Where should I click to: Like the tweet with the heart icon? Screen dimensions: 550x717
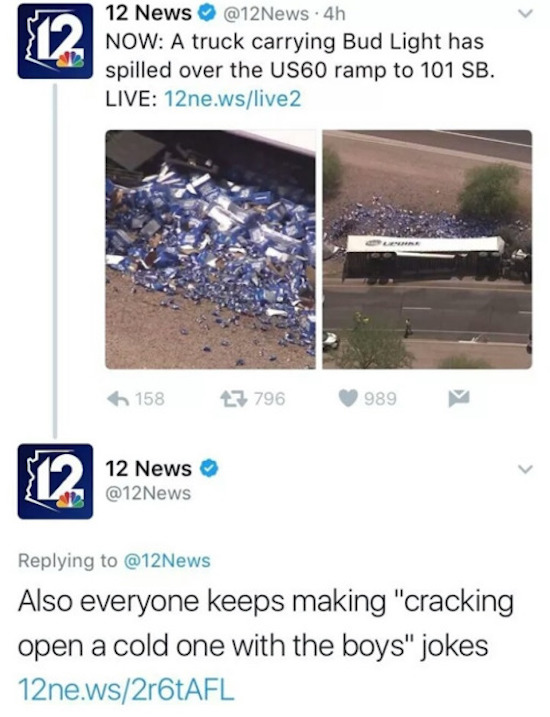[x=347, y=399]
